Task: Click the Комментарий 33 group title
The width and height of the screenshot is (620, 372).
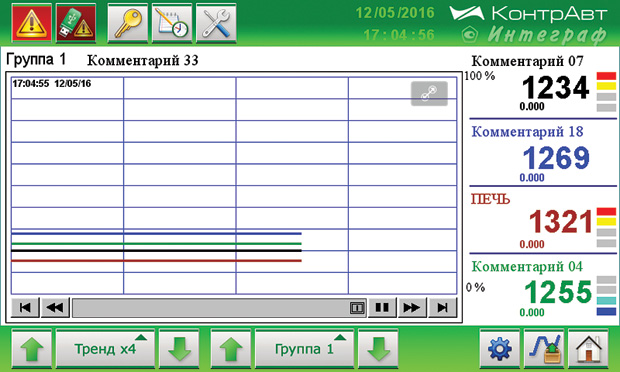Action: tap(143, 60)
